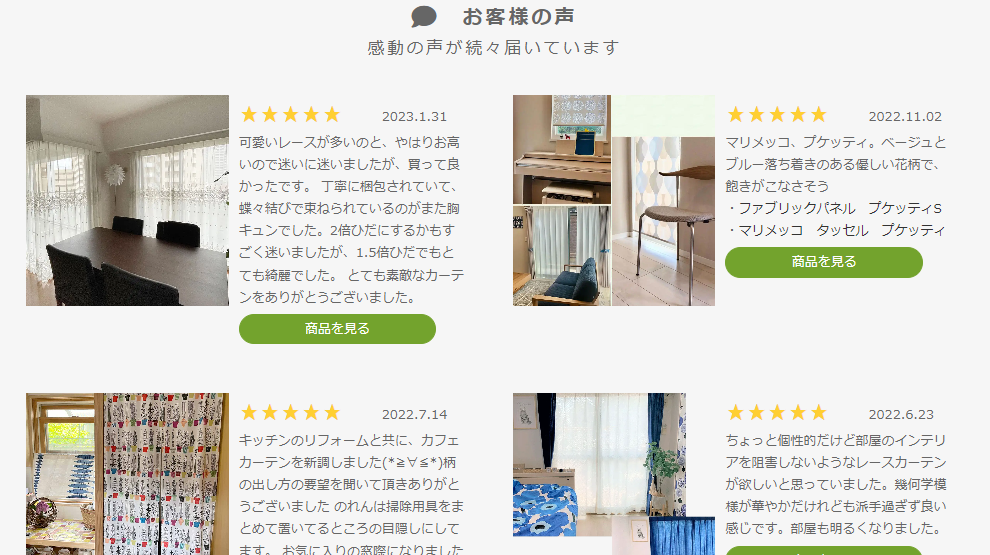Click the 2022.6.23 review date
Viewport: 990px width, 555px height.
(x=901, y=415)
